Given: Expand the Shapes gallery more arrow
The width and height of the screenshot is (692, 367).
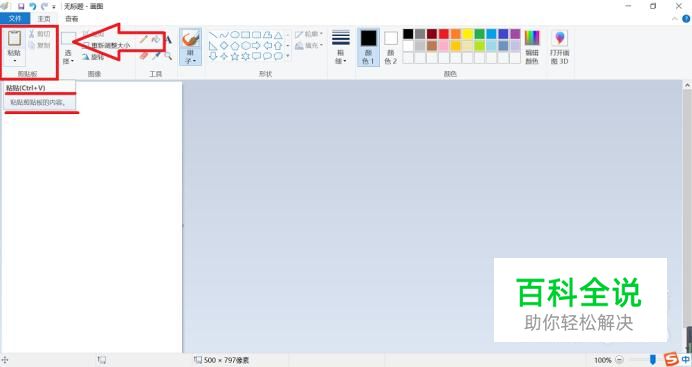Looking at the screenshot, I should point(288,56).
